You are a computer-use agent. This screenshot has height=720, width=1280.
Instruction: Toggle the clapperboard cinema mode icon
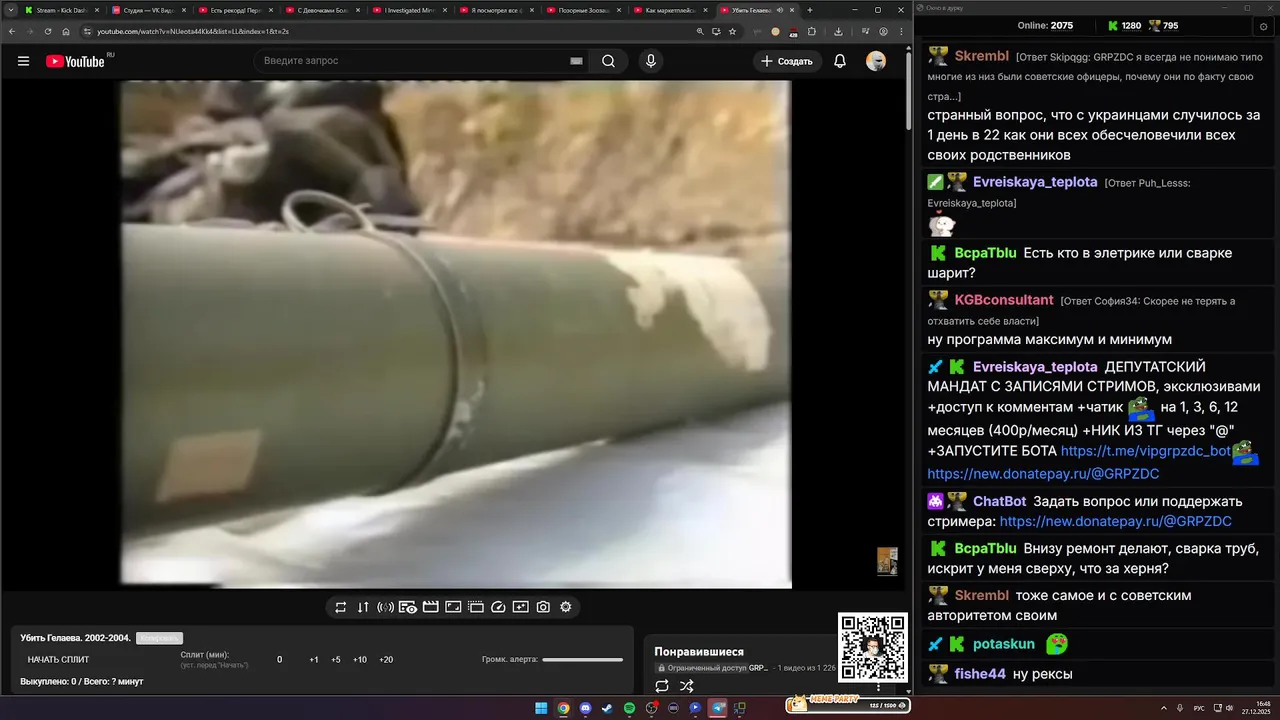click(431, 607)
